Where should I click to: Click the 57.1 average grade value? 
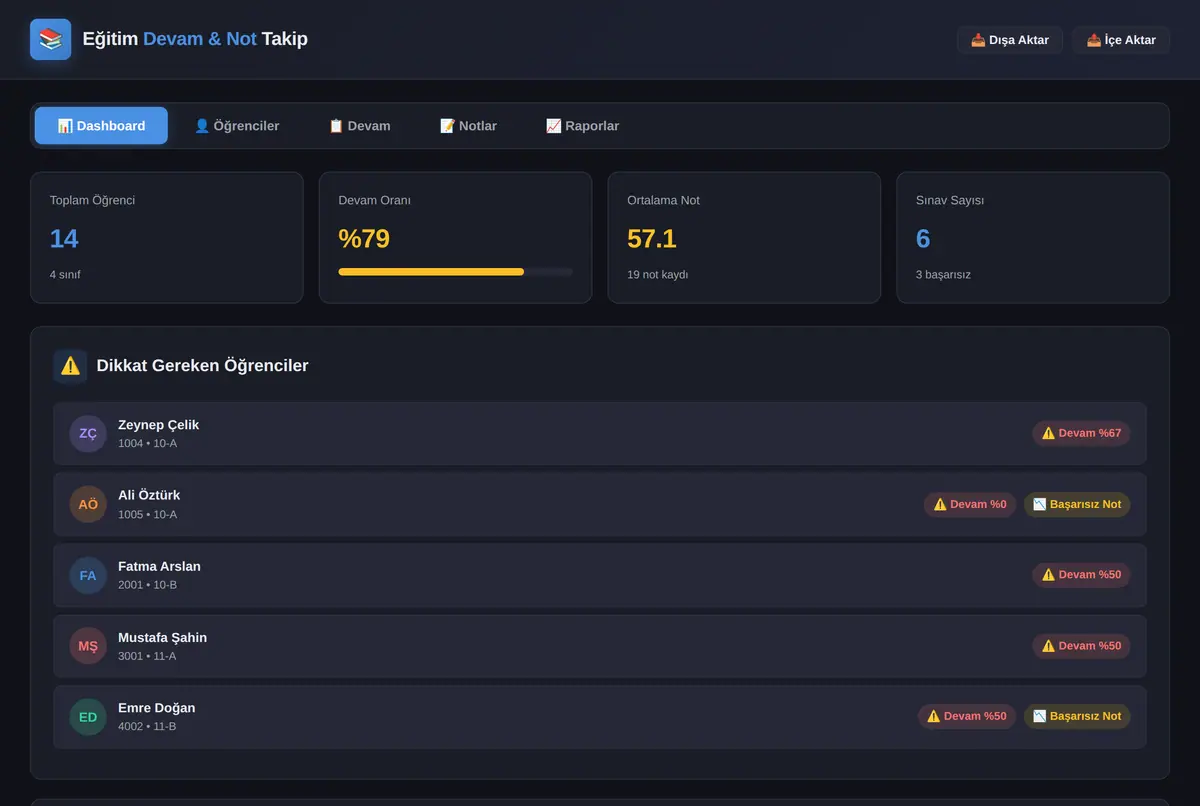coord(652,239)
